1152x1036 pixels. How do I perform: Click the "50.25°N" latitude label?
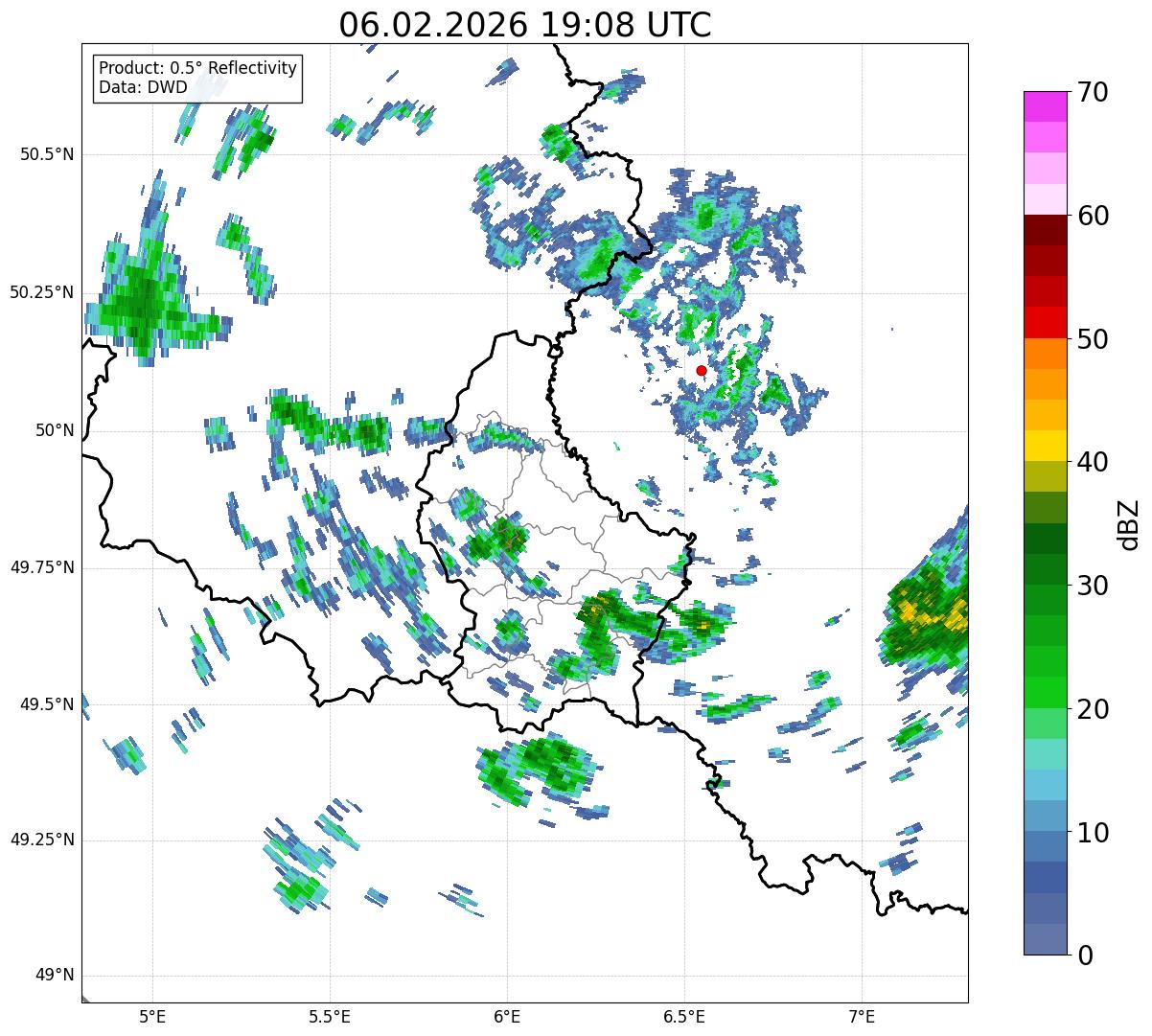pyautogui.click(x=42, y=292)
